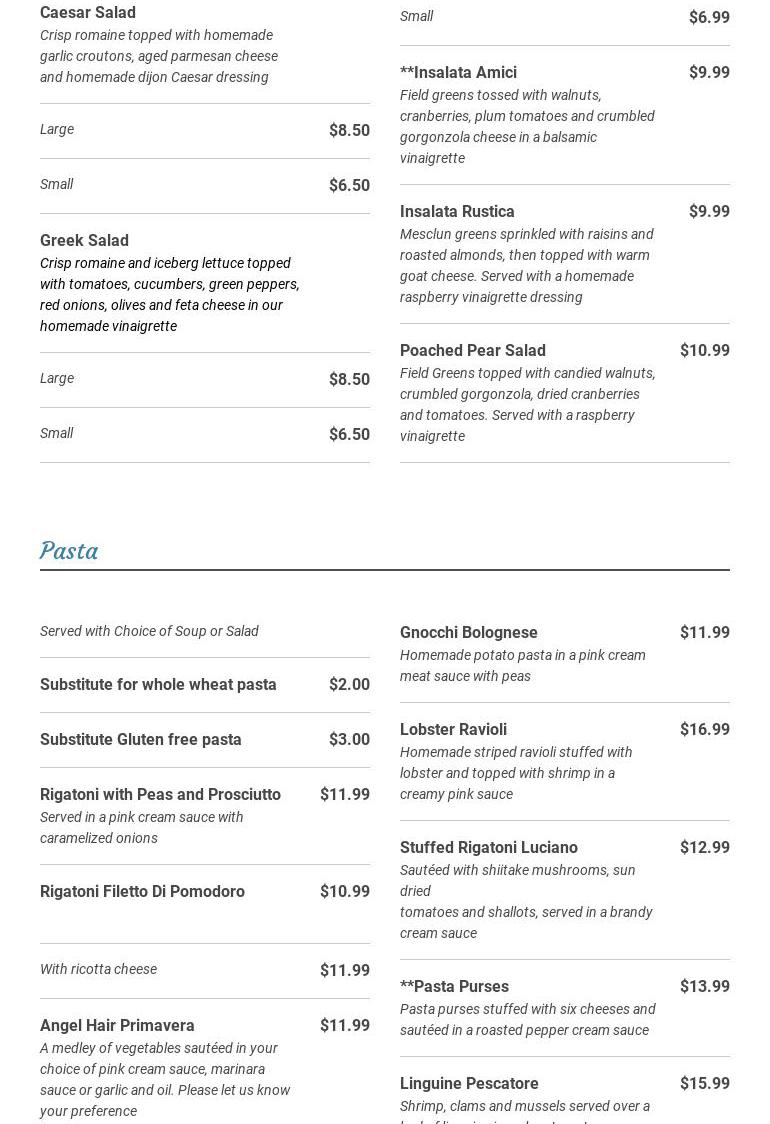Click the Gnocchi Bolognese title
This screenshot has width=770, height=1124.
(469, 633)
